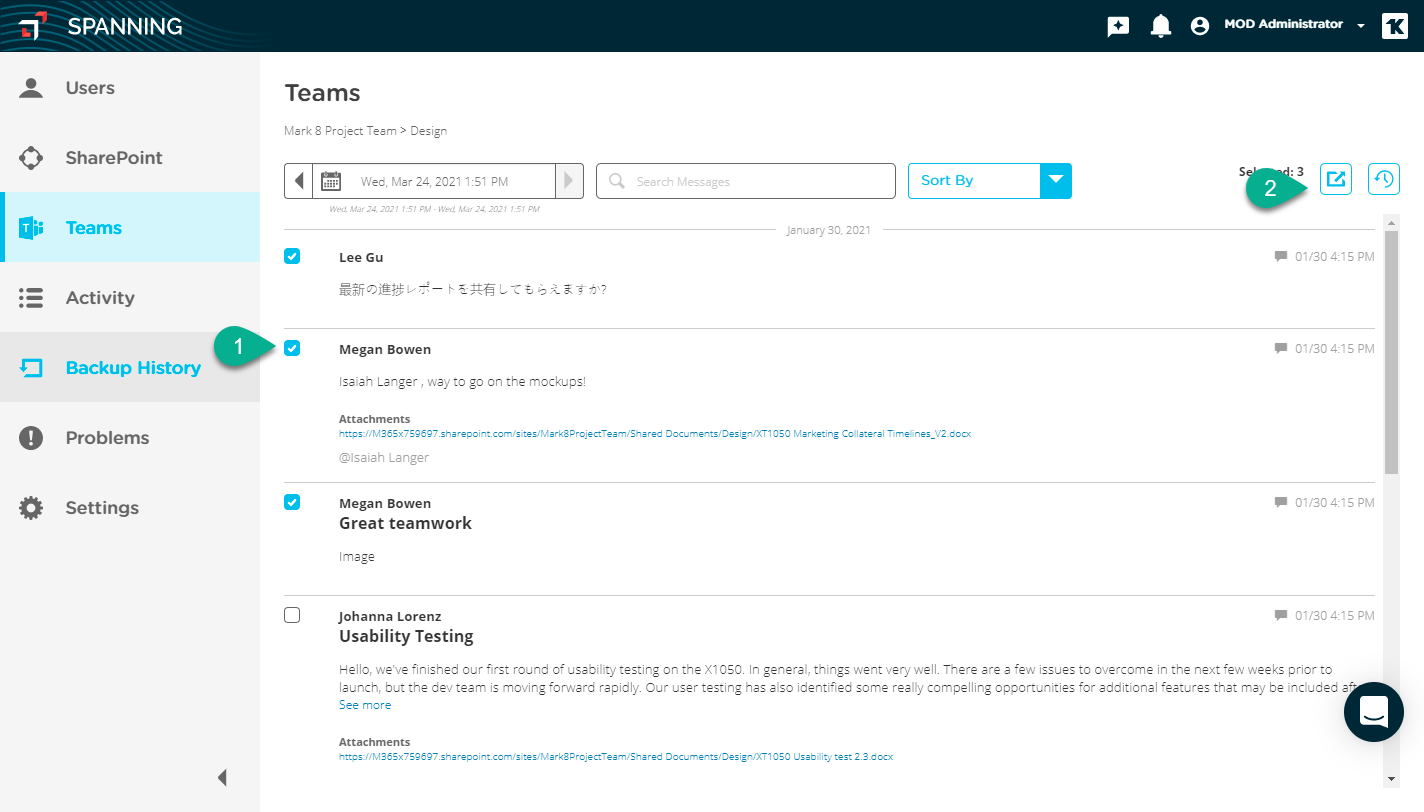
Task: Open the feedback chat-plus icon
Action: [1118, 26]
